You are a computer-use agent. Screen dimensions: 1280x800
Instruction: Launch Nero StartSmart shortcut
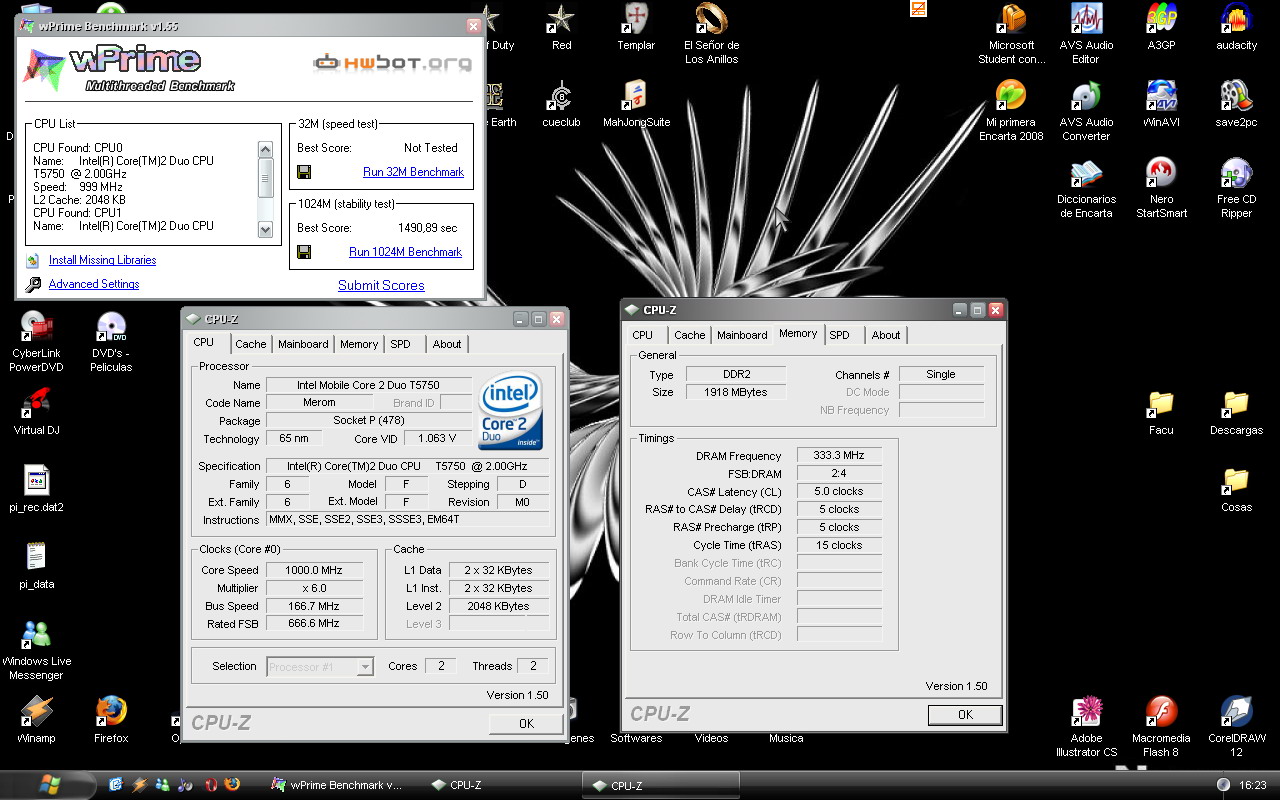[x=1161, y=188]
